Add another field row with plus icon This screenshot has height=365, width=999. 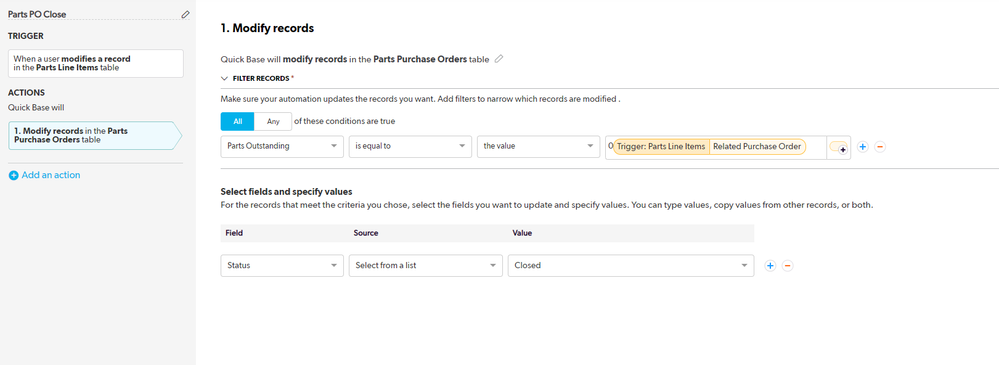(x=770, y=266)
